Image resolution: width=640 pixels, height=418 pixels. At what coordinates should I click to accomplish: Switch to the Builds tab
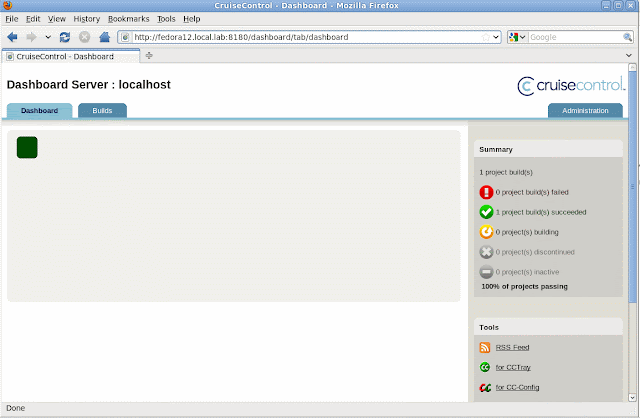click(102, 111)
